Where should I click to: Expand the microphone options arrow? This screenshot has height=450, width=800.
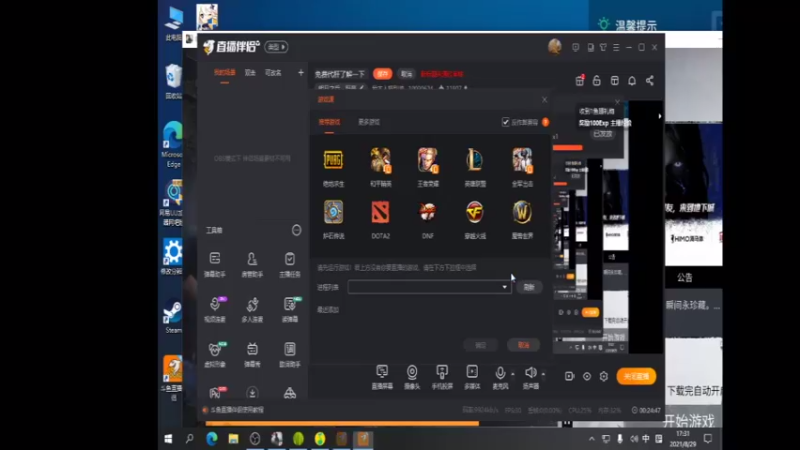pyautogui.click(x=513, y=374)
